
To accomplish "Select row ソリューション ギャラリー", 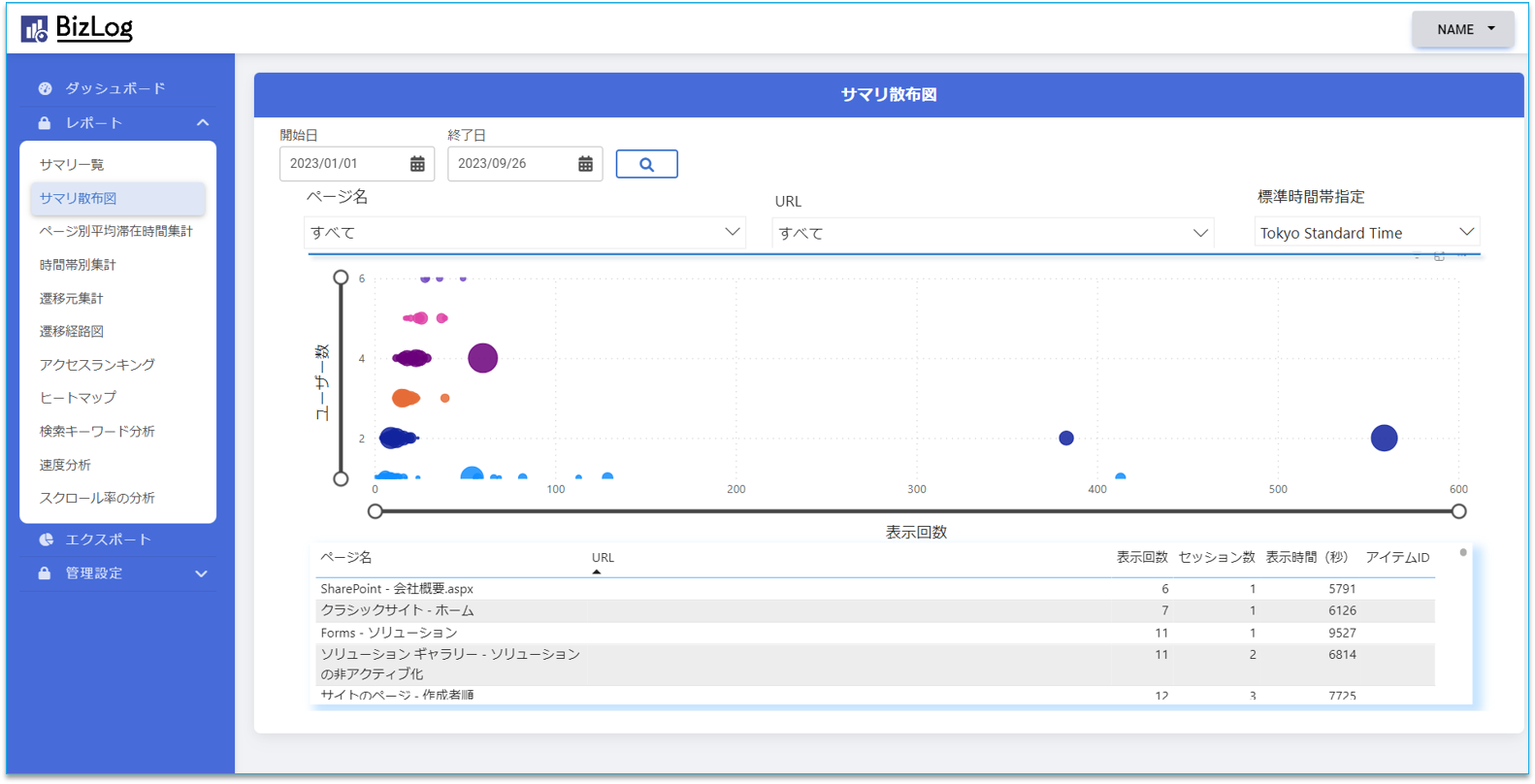I will coord(874,665).
